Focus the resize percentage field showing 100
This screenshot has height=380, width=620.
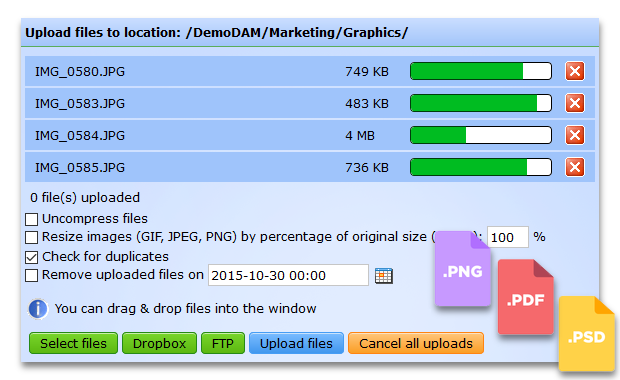[508, 237]
